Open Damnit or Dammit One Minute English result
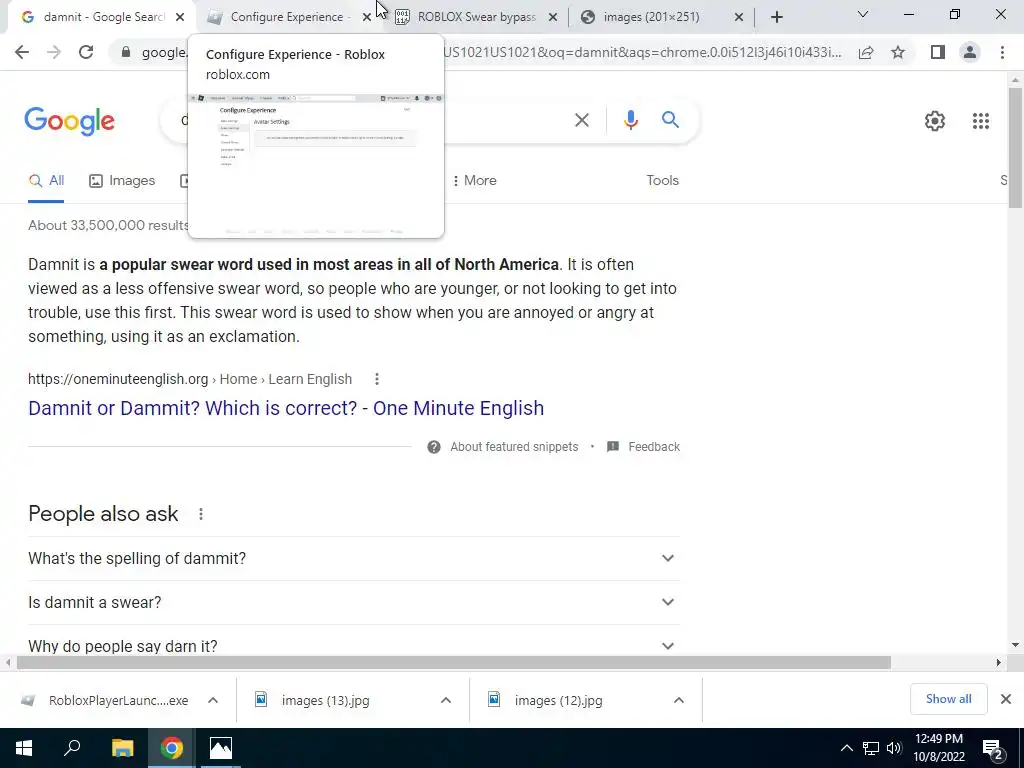The image size is (1024, 768). click(286, 408)
